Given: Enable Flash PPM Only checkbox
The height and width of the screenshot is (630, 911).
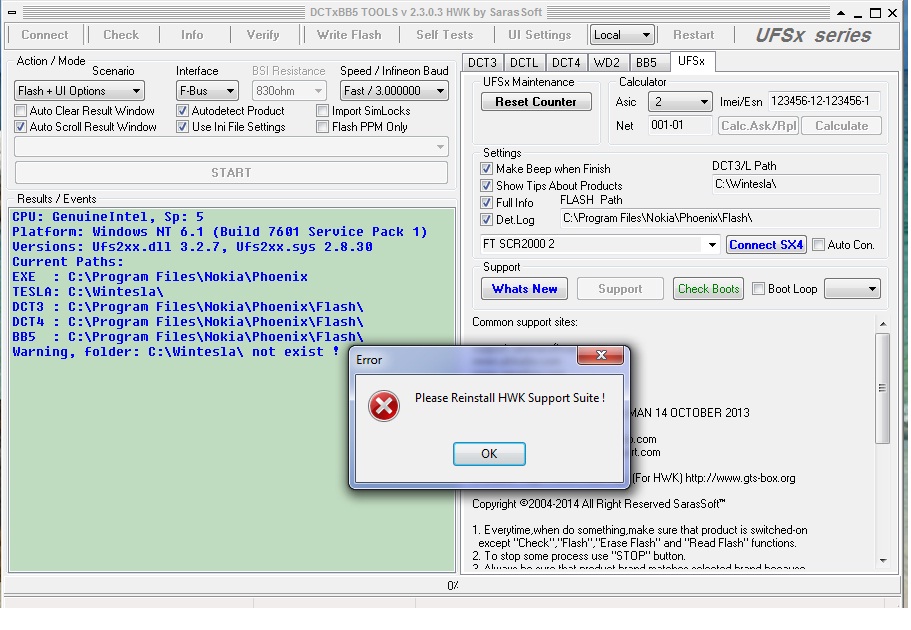Looking at the screenshot, I should [x=322, y=127].
